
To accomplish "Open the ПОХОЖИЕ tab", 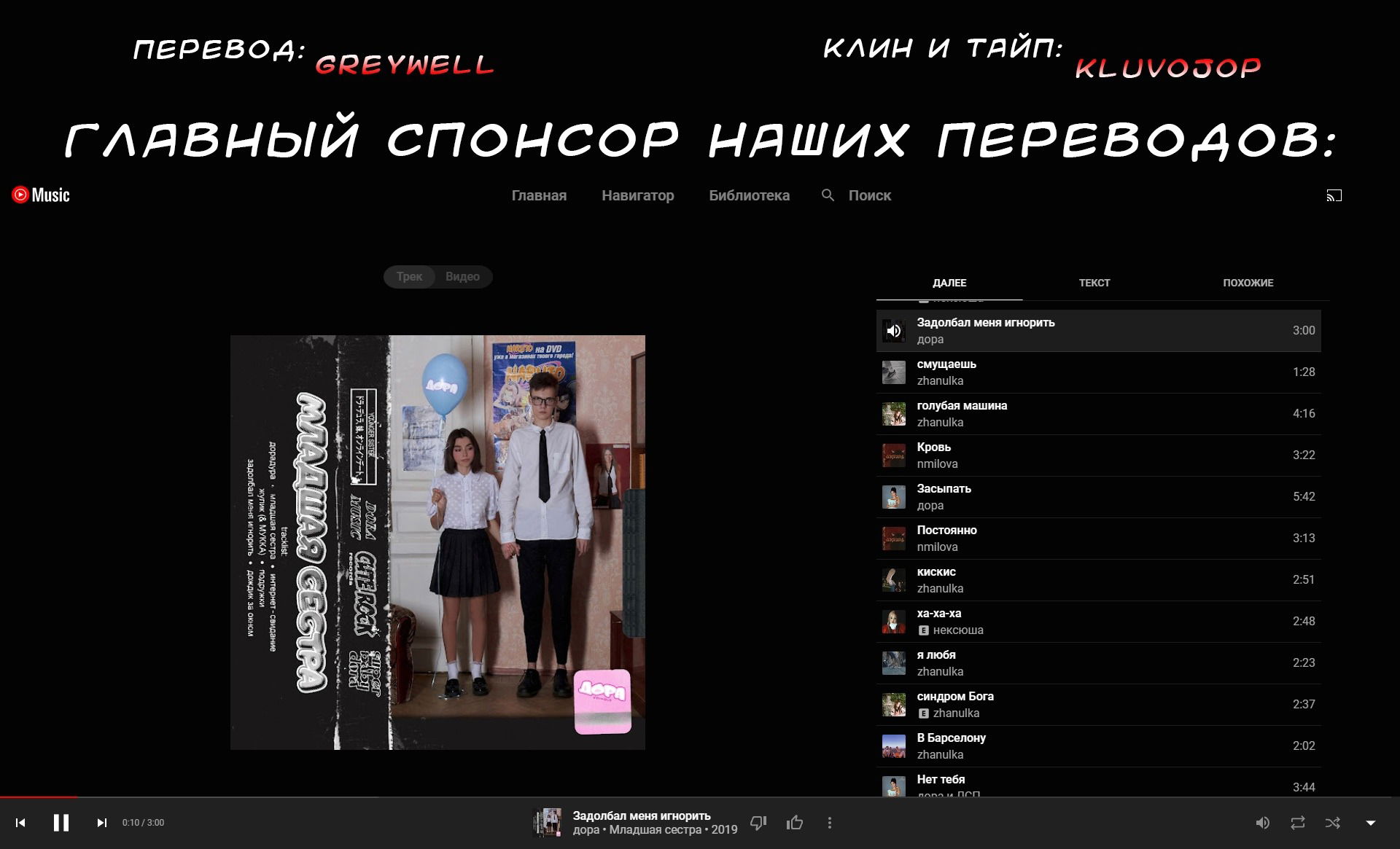I will [1248, 283].
